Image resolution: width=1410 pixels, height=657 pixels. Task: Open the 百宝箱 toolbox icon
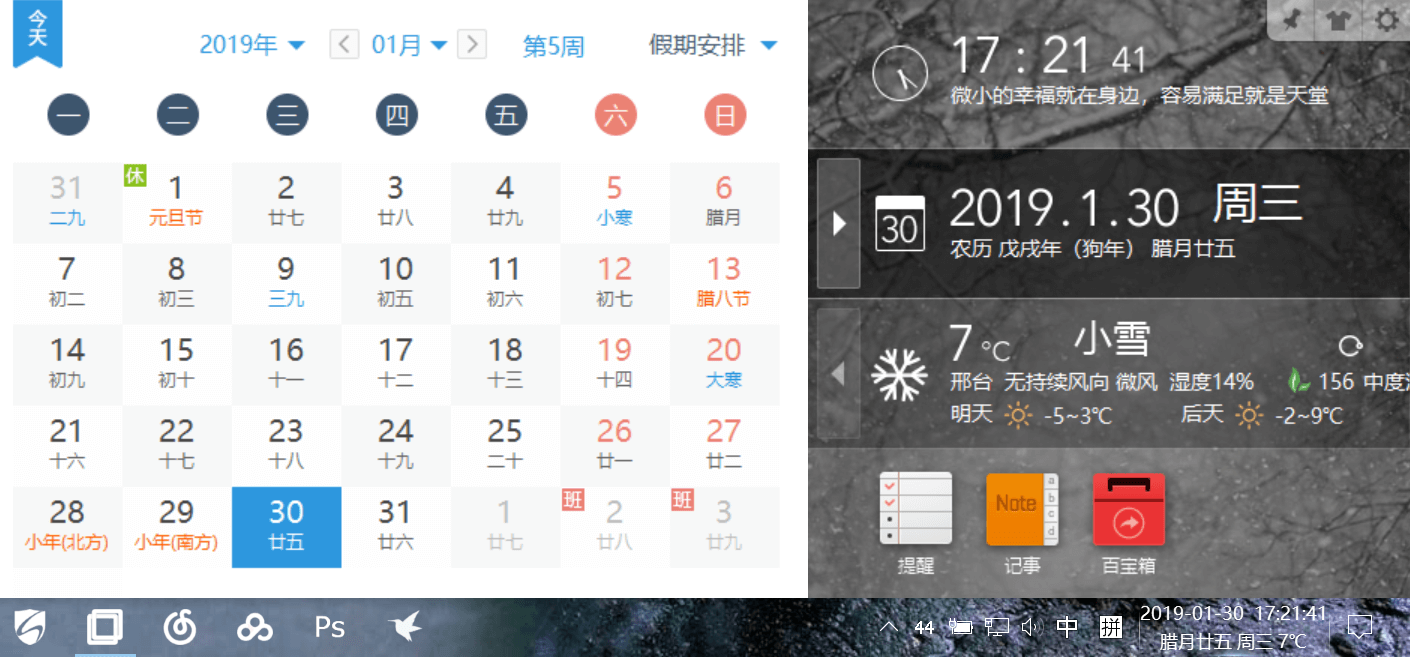coord(1128,509)
